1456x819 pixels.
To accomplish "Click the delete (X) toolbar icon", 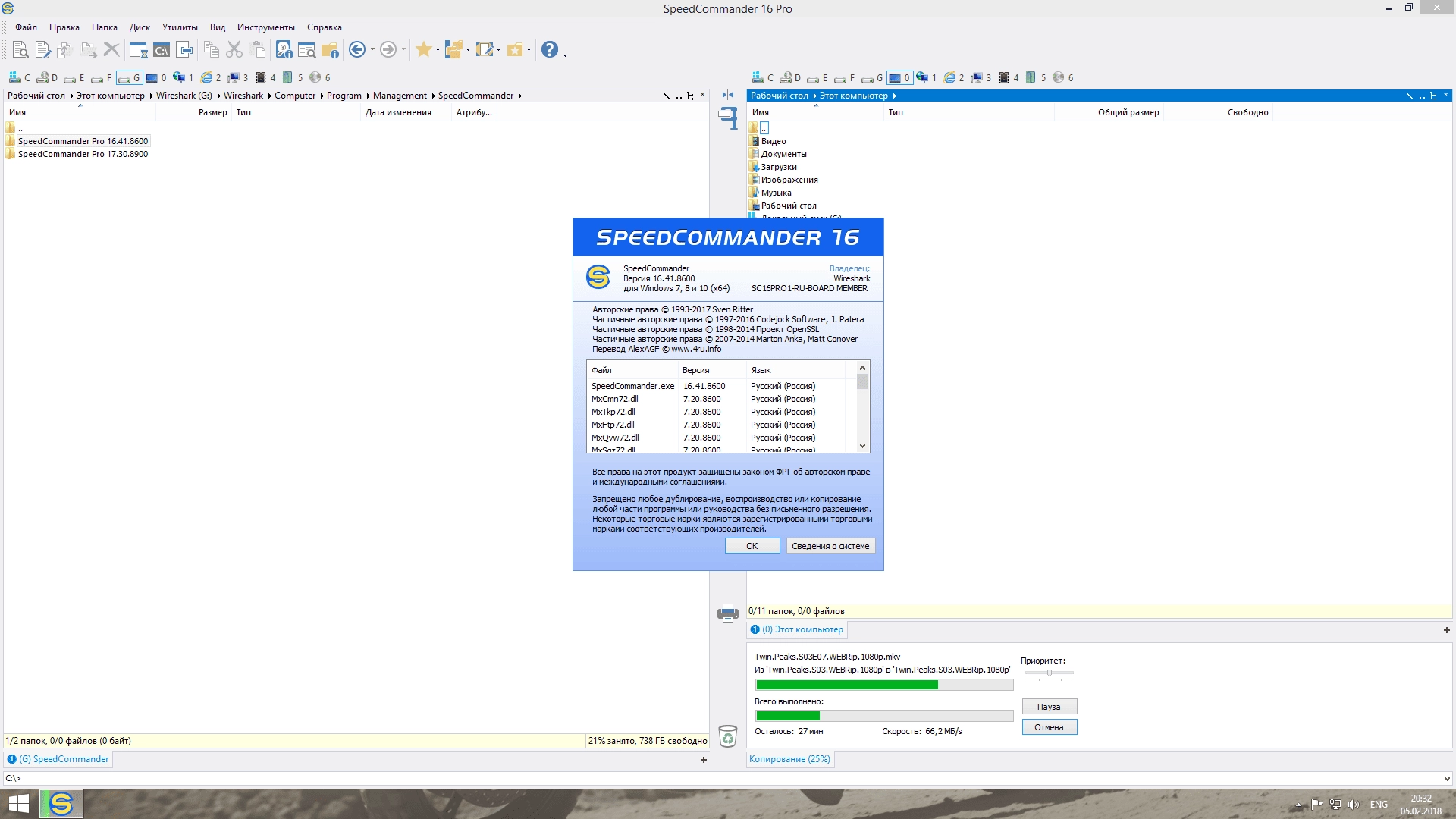I will (x=111, y=50).
